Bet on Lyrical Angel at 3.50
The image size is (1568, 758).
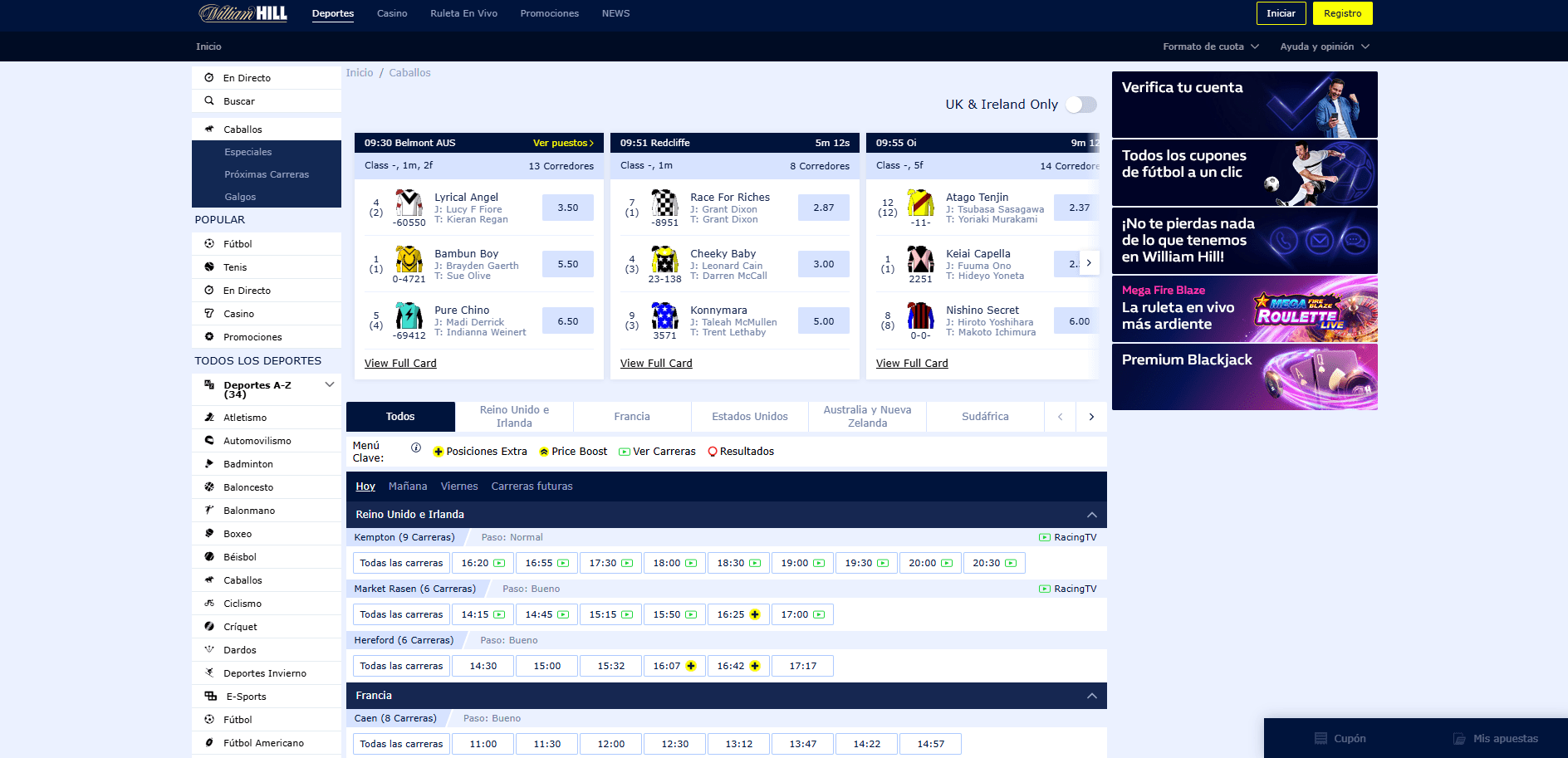point(568,208)
